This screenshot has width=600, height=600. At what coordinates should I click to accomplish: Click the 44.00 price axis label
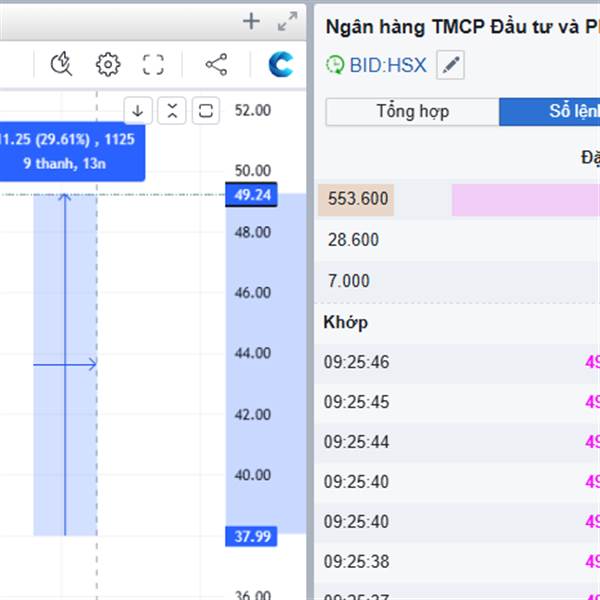coord(253,353)
